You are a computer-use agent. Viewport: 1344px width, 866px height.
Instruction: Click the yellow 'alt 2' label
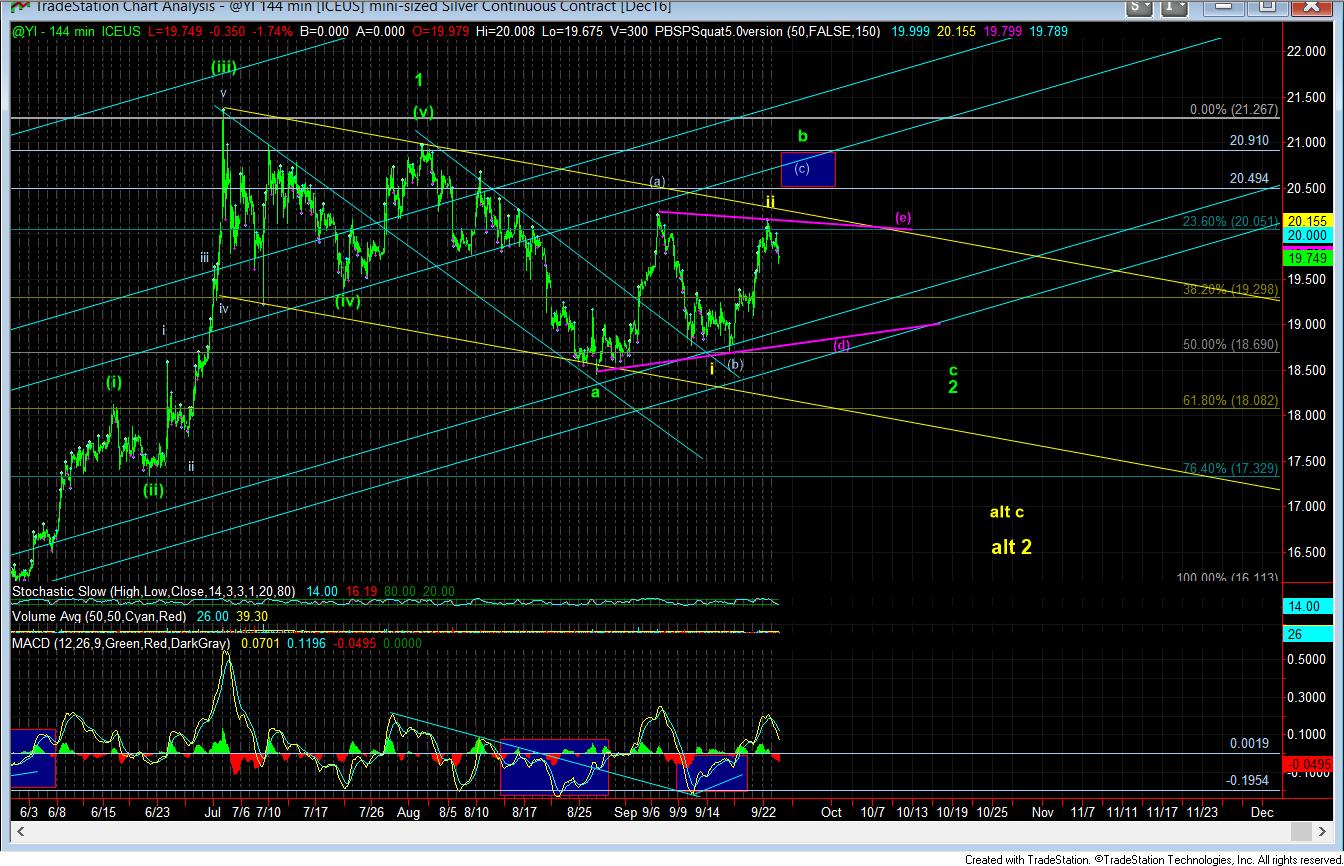pos(1011,547)
